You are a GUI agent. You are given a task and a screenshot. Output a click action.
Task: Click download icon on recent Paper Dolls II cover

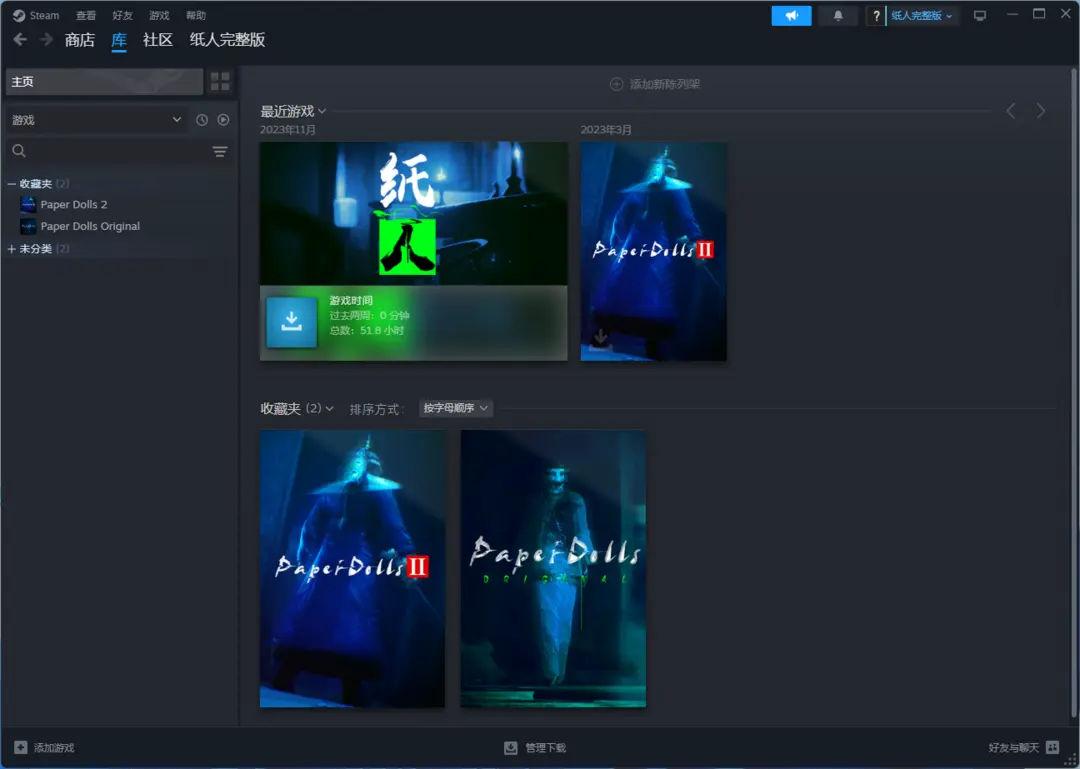600,338
